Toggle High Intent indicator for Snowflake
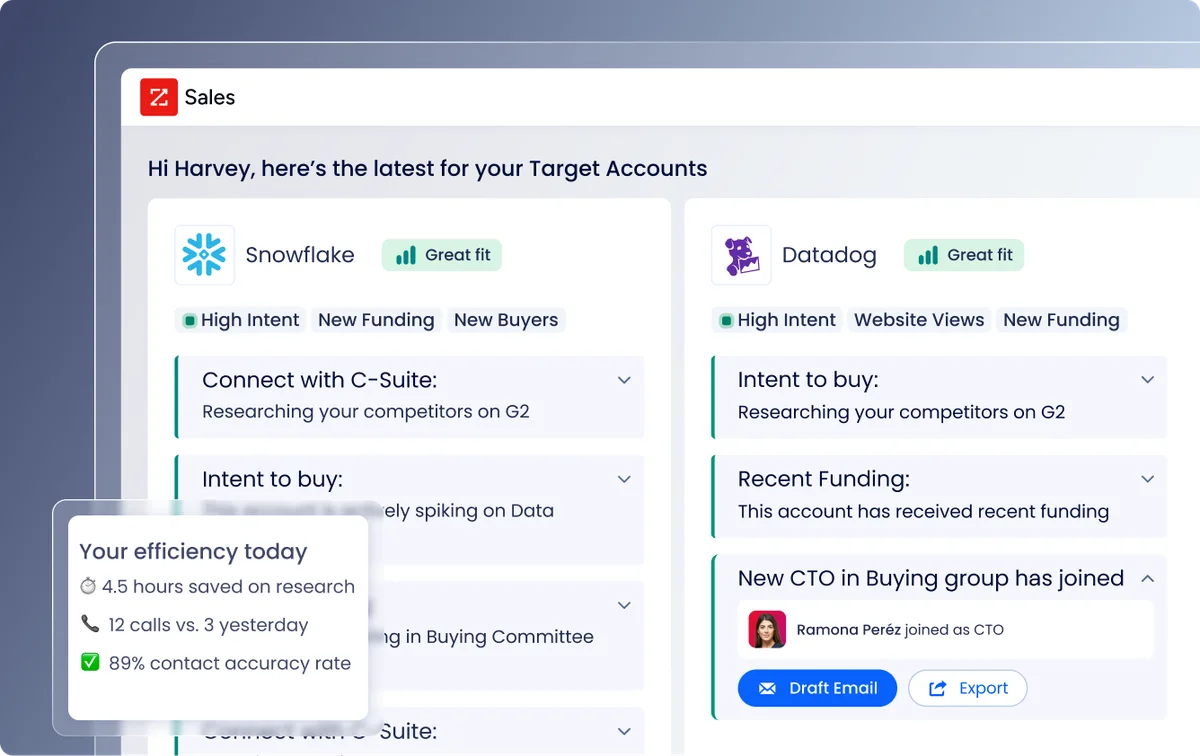This screenshot has height=756, width=1200. [x=189, y=320]
